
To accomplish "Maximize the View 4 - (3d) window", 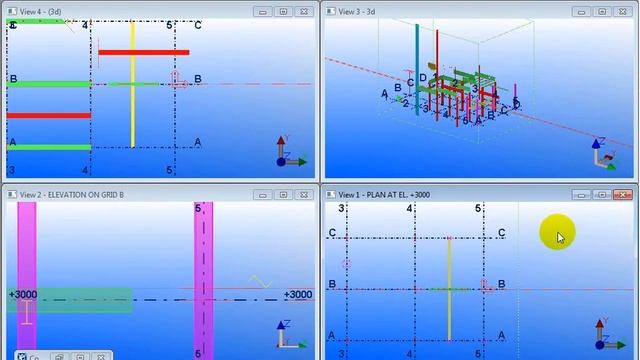I will click(x=283, y=12).
